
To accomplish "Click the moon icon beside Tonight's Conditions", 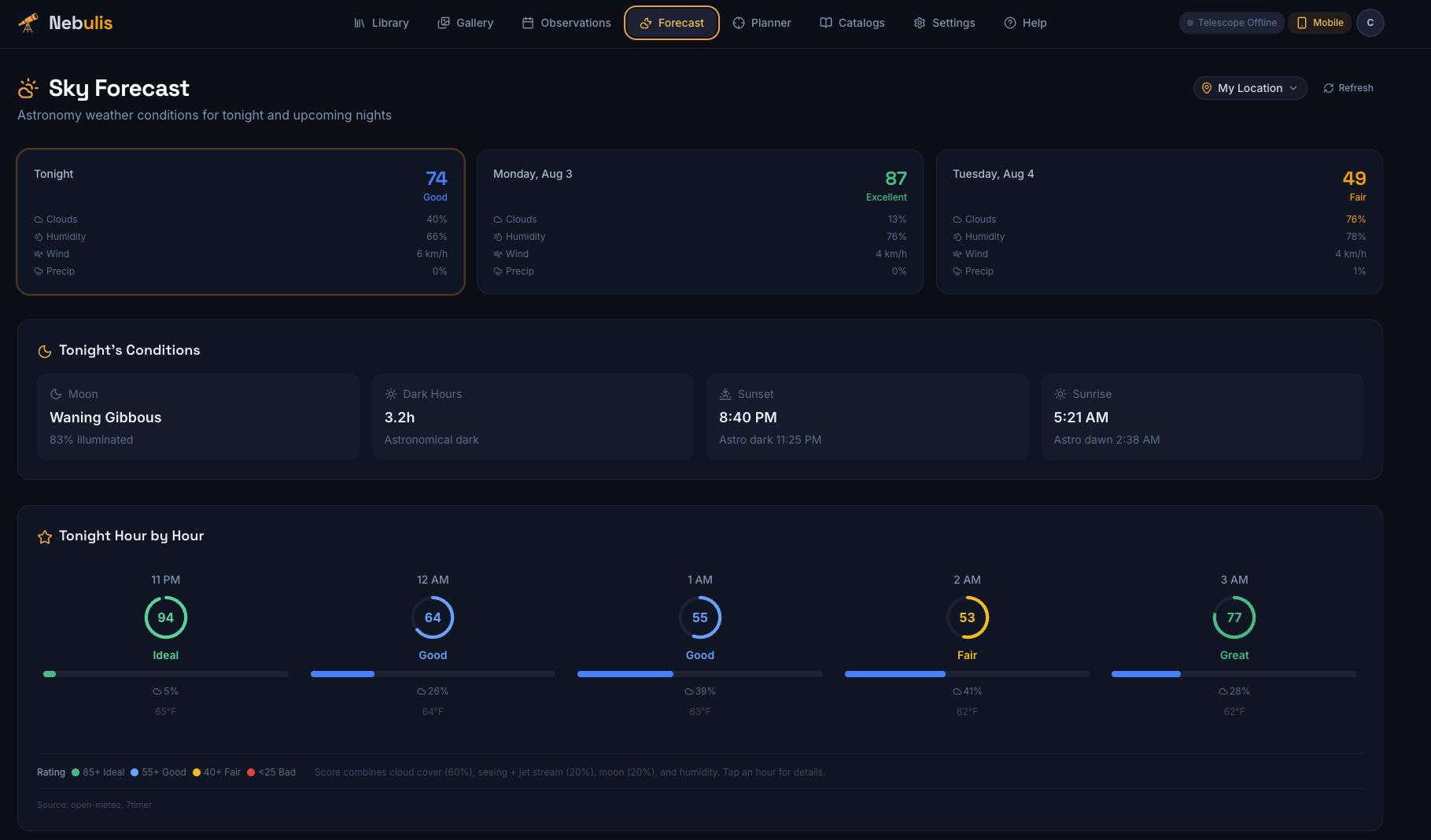I will (45, 351).
